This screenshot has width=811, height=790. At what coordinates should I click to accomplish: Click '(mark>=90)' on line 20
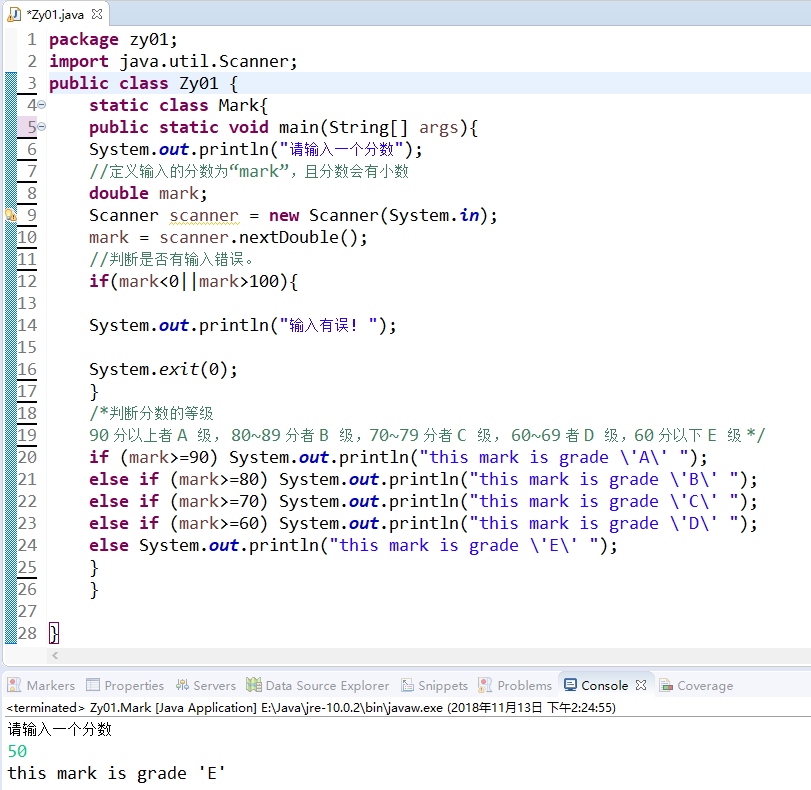point(170,457)
